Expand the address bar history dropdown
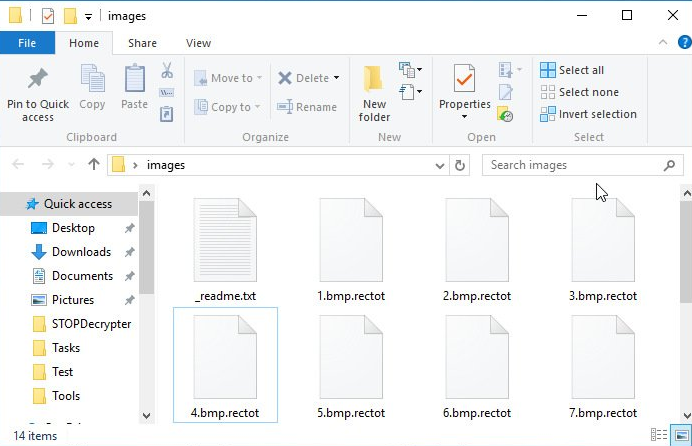Screen dimensions: 692x446 440,165
